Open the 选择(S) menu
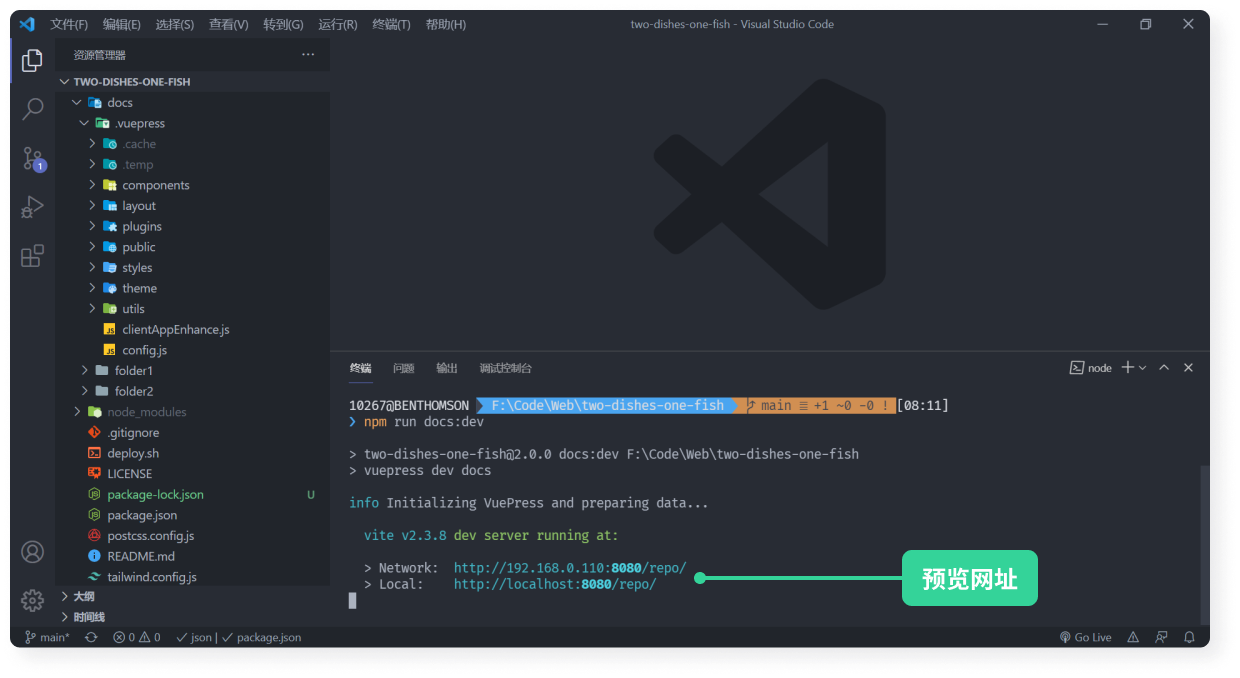1240x678 pixels. point(175,24)
